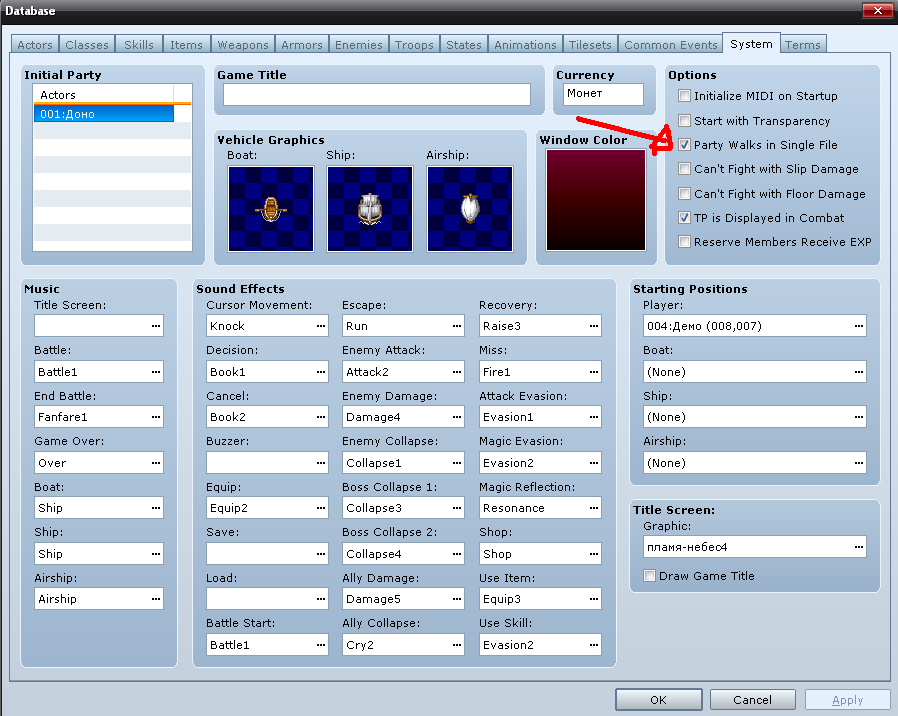Select the Ship vehicle graphic

pyautogui.click(x=370, y=208)
